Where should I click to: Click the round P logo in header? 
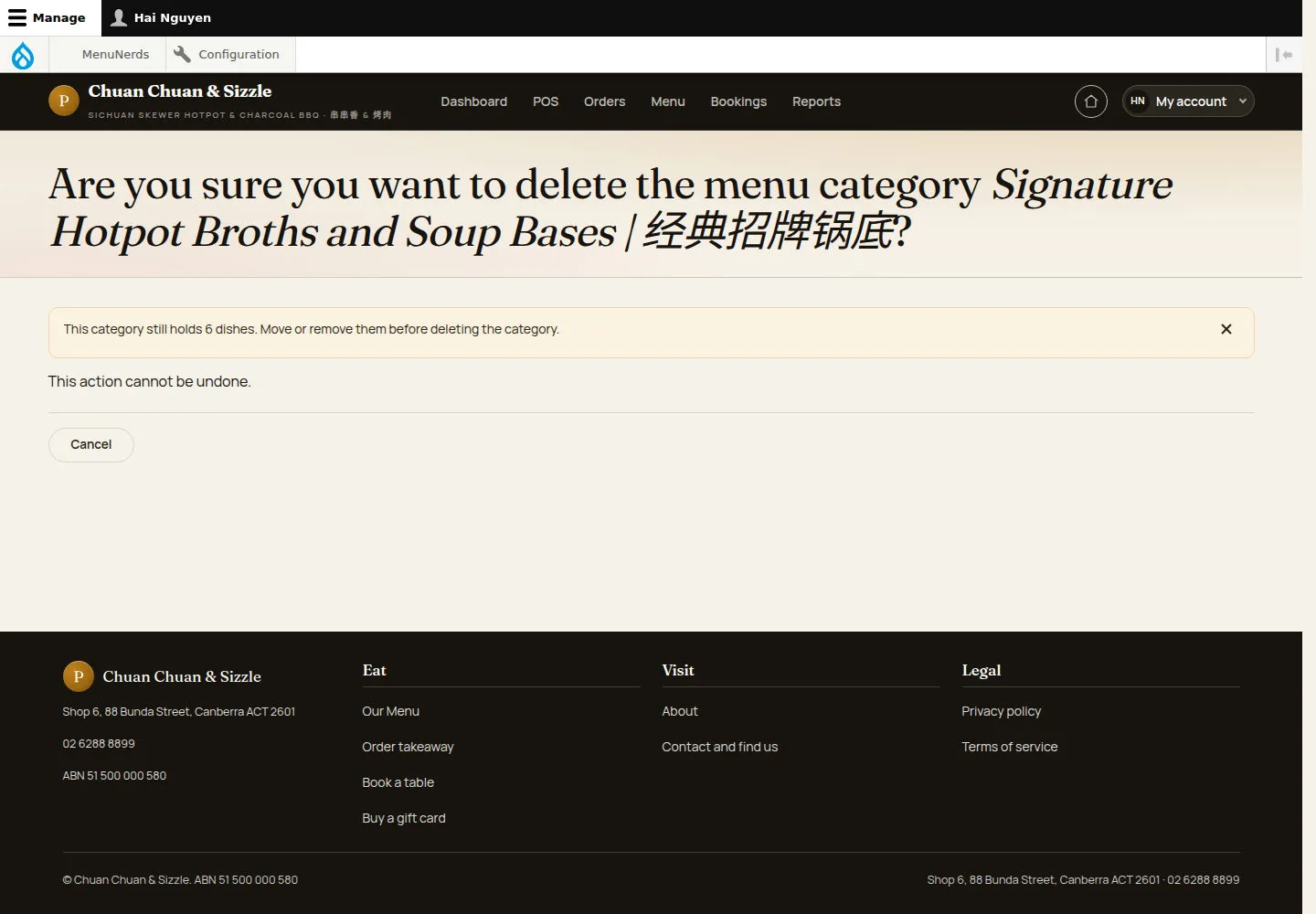64,101
